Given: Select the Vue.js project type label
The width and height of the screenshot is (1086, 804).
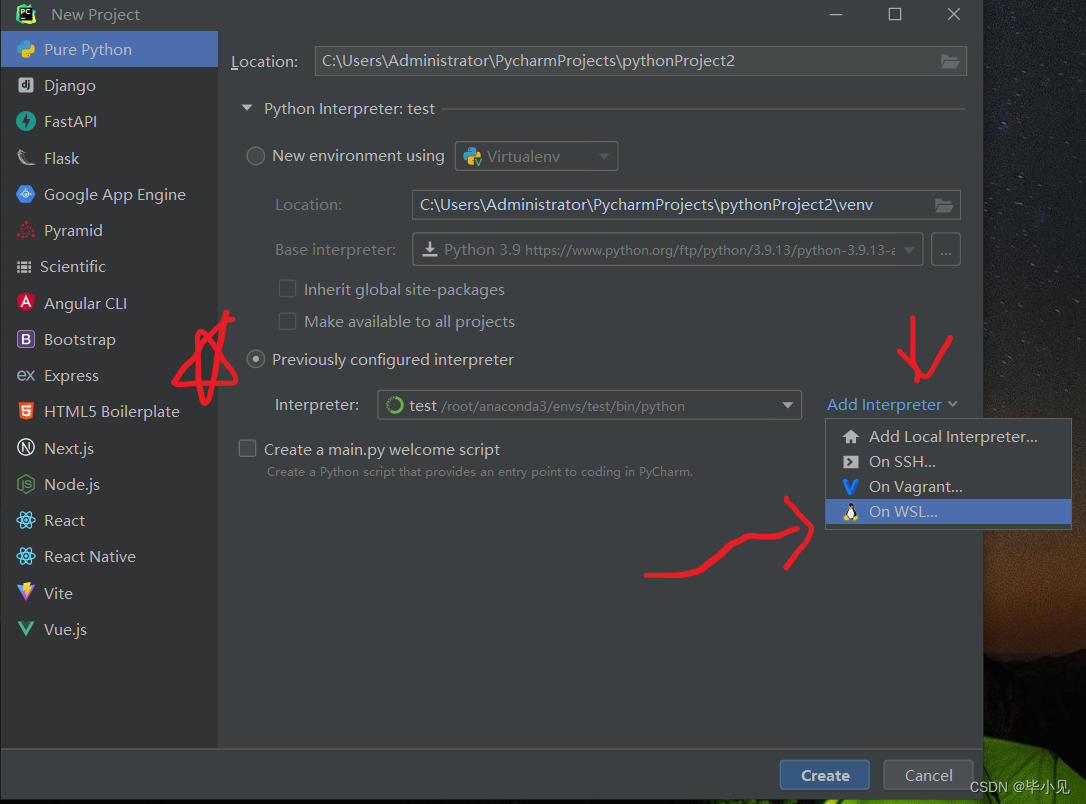Looking at the screenshot, I should [65, 629].
